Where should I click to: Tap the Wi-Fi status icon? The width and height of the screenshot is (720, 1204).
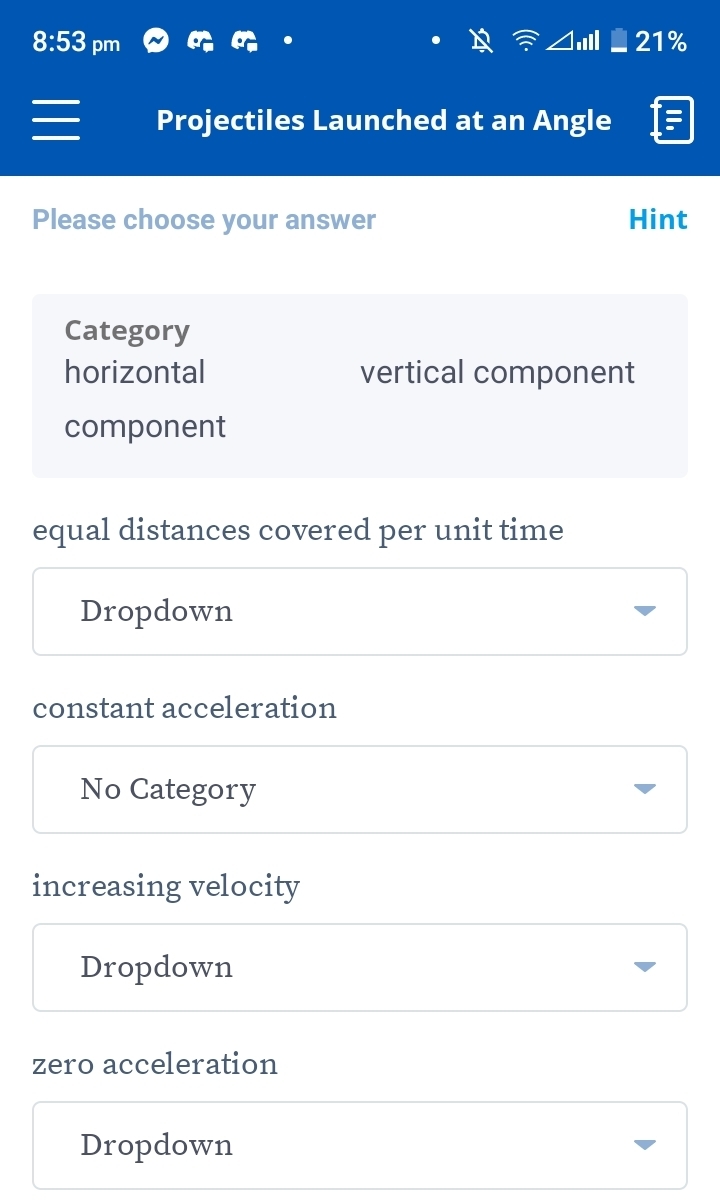pyautogui.click(x=524, y=41)
